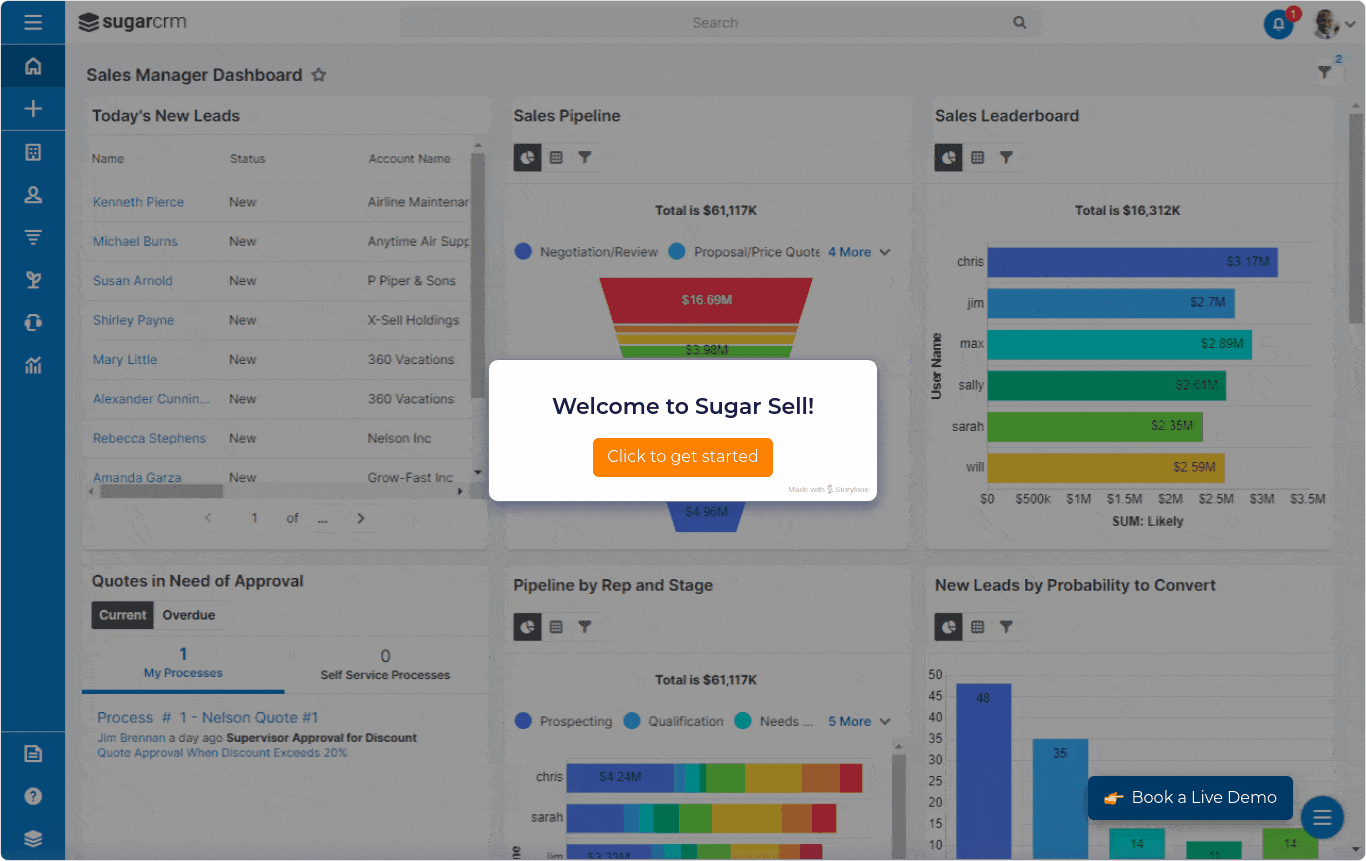Open lead Susan Arnold

tap(132, 281)
